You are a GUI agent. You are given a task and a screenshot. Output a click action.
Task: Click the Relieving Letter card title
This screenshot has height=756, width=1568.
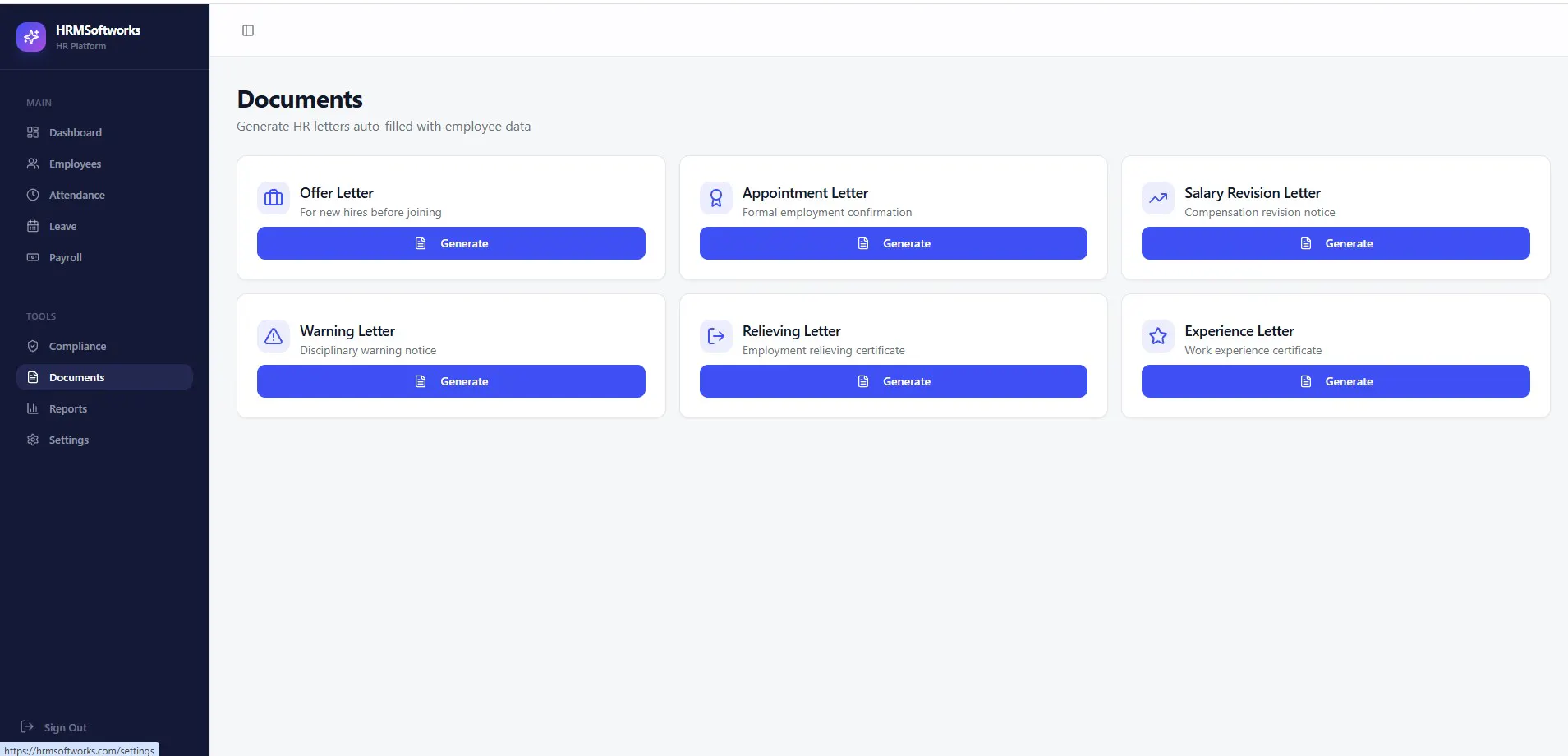pyautogui.click(x=792, y=331)
